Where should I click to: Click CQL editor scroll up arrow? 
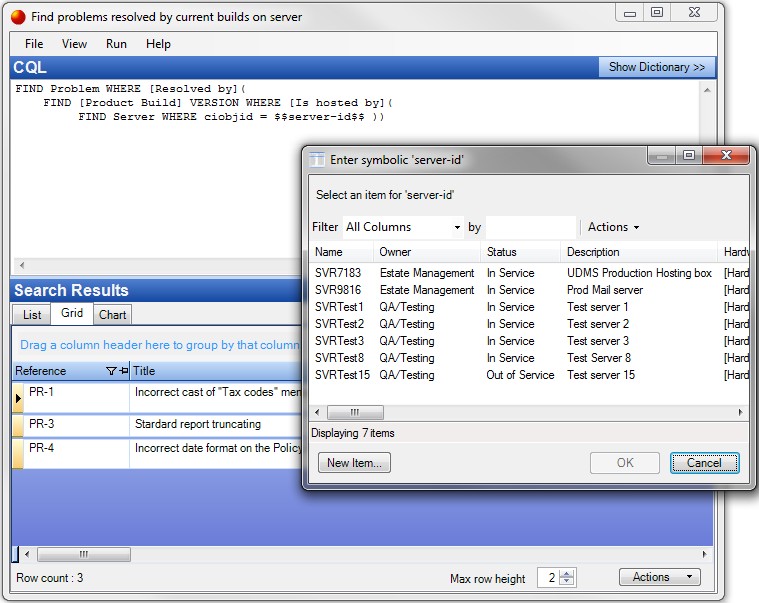[707, 90]
